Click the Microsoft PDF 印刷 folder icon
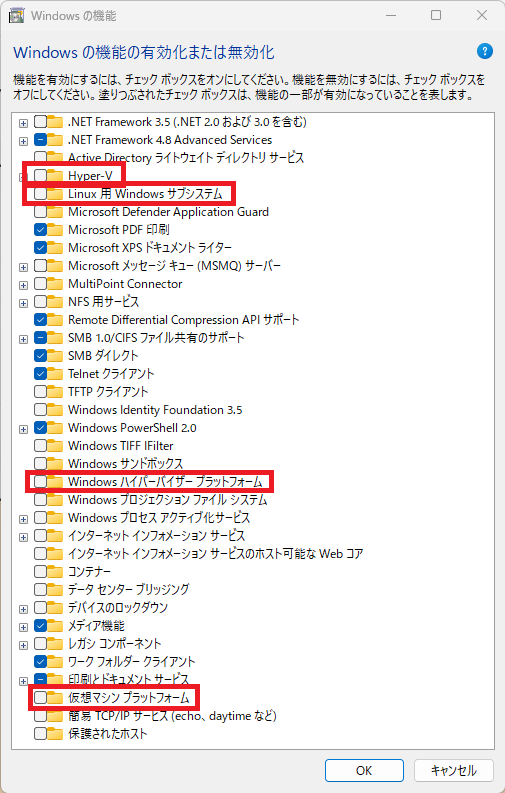505x793 pixels. [x=55, y=230]
